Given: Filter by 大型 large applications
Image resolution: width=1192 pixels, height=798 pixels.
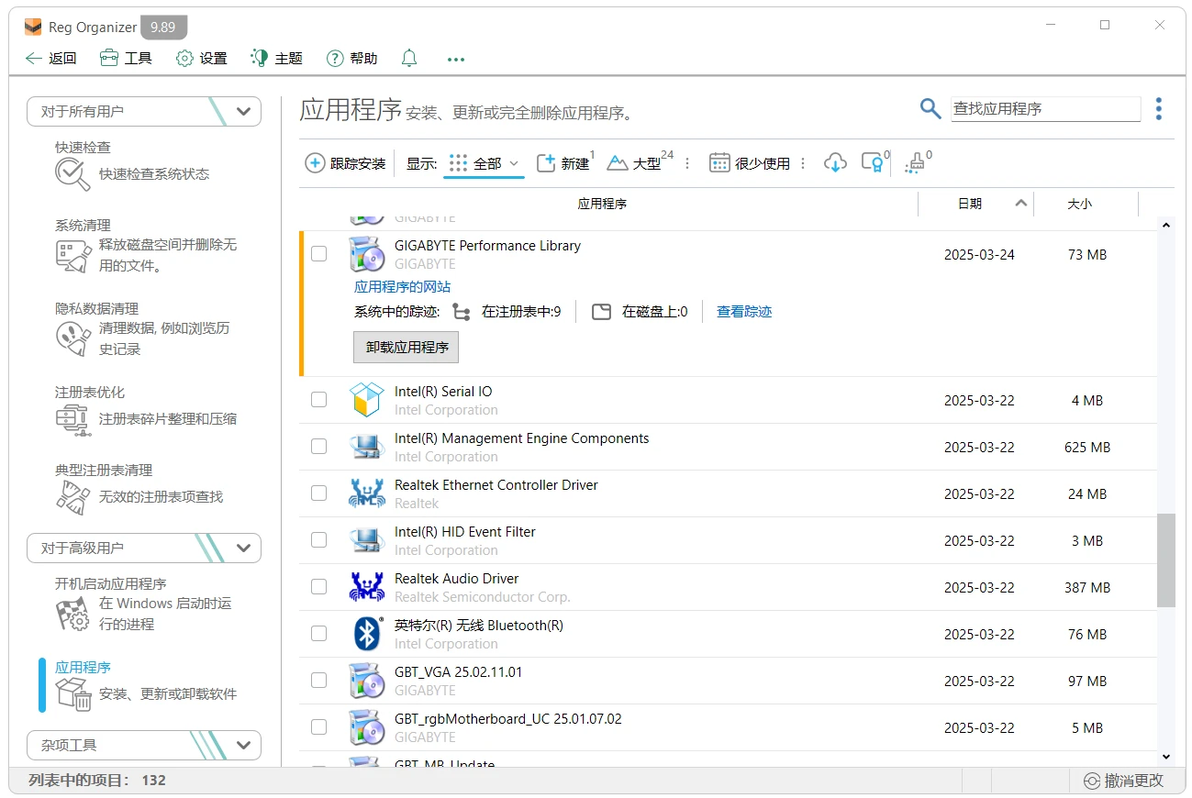Looking at the screenshot, I should [639, 163].
